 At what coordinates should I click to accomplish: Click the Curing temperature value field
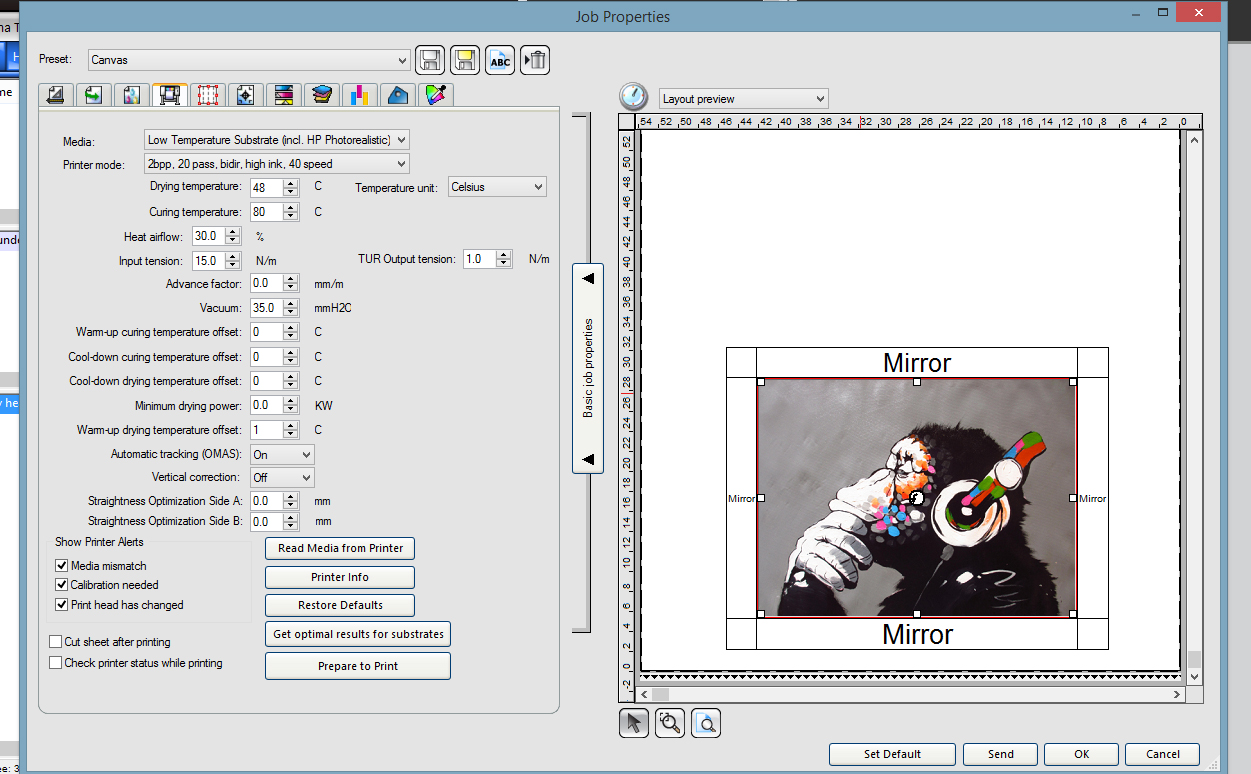coord(266,212)
